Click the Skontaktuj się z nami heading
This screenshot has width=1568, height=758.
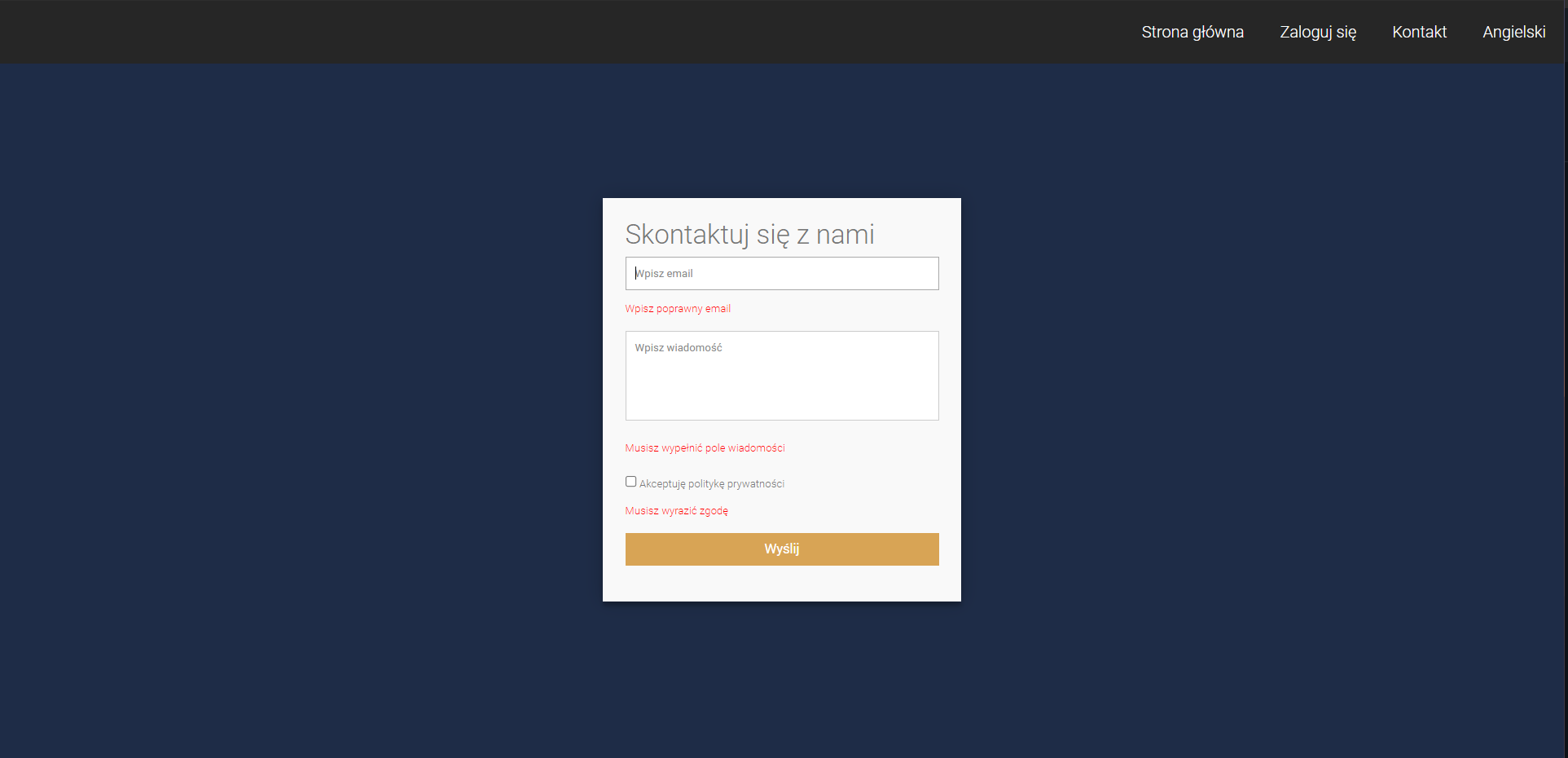[750, 235]
